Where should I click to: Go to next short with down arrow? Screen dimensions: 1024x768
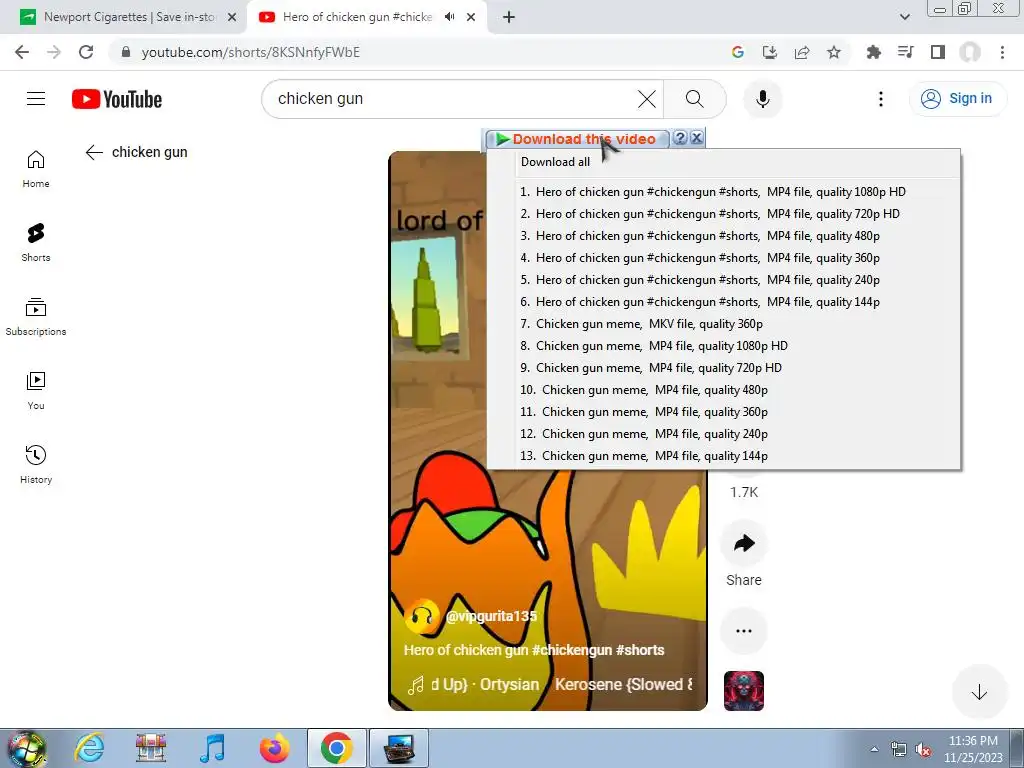tap(978, 692)
